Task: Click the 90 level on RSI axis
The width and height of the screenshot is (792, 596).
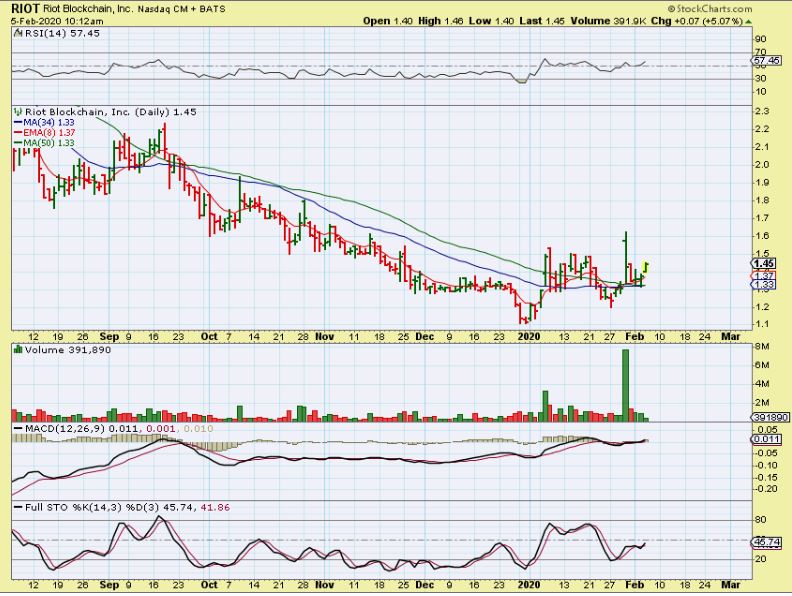Action: point(760,39)
